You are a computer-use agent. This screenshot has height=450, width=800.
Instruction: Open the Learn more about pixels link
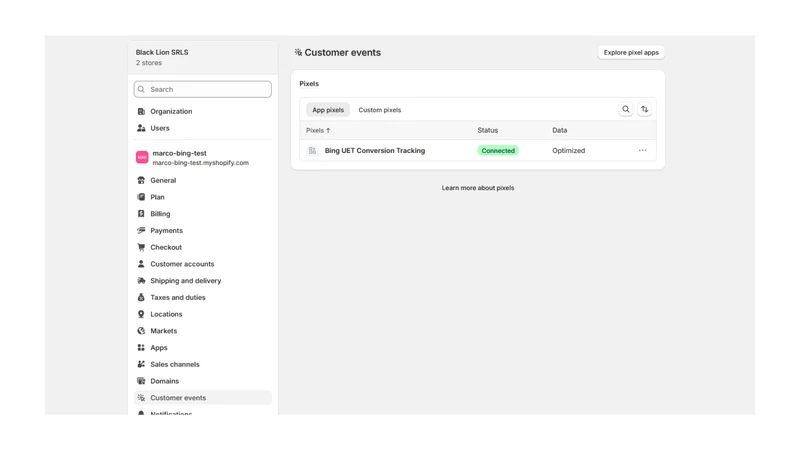[x=478, y=188]
